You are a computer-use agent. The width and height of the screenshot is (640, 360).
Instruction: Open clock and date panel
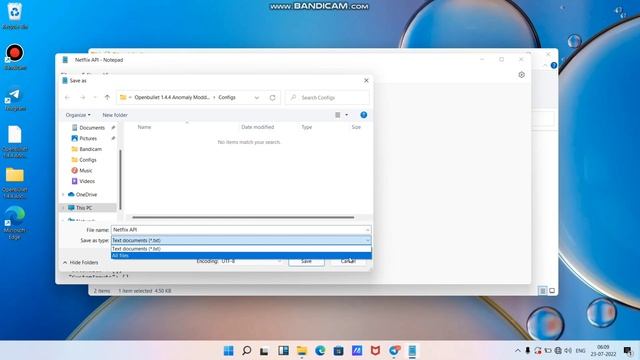(603, 351)
